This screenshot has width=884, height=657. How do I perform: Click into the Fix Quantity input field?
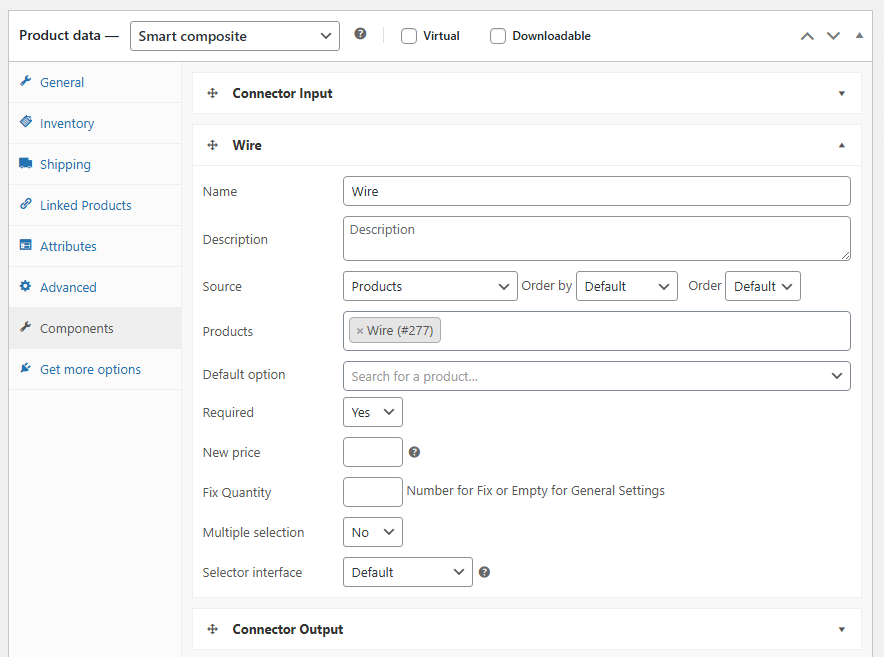pyautogui.click(x=372, y=492)
